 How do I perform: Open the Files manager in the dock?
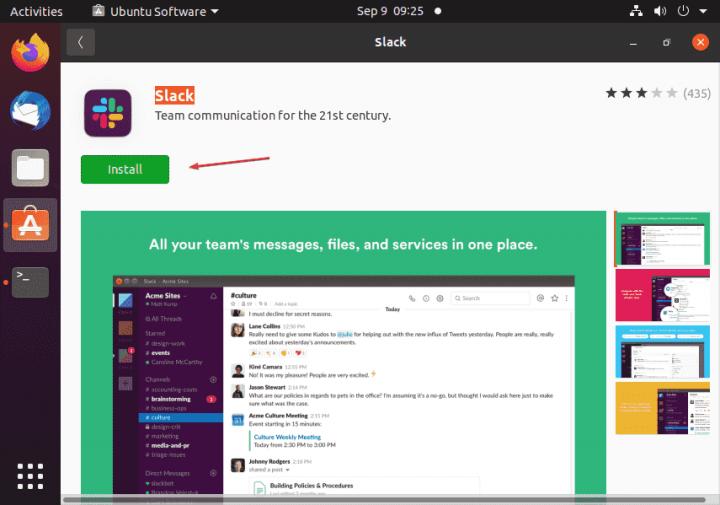[x=30, y=167]
